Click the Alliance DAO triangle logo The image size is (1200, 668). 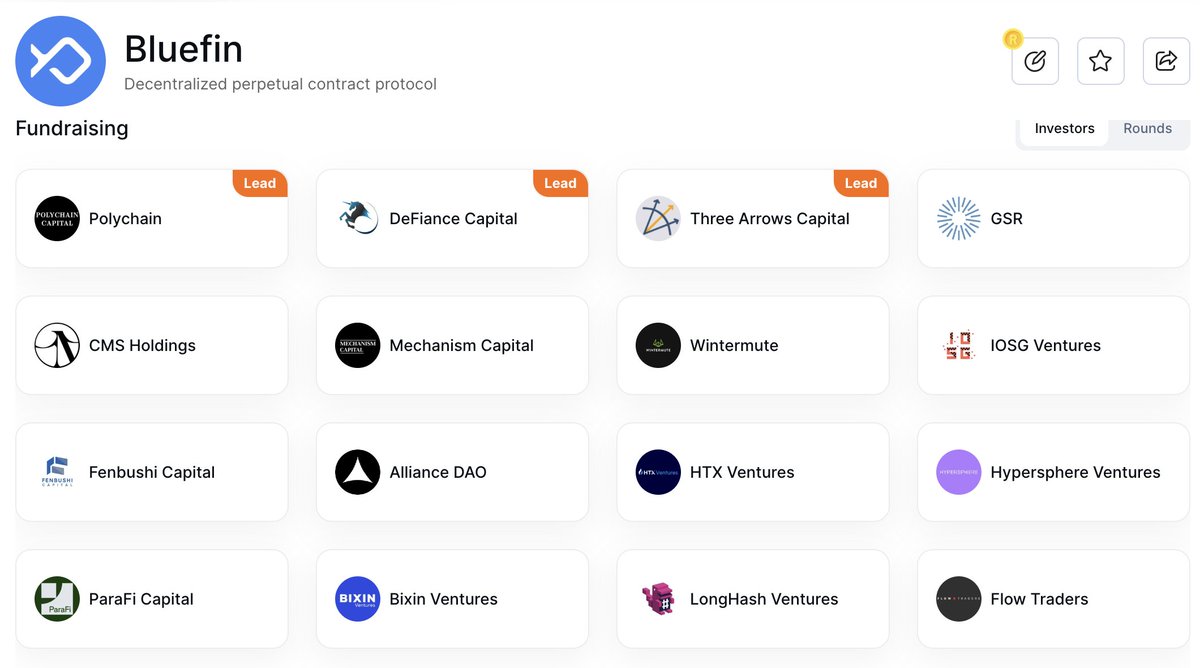coord(358,472)
